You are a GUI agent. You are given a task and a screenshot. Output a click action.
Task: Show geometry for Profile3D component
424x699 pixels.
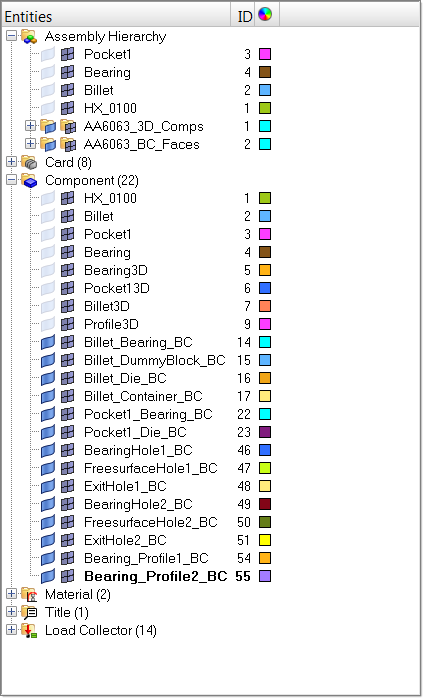48,325
